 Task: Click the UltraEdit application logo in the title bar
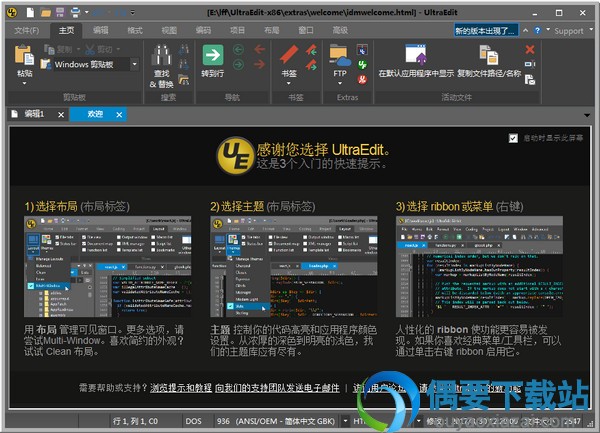tap(12, 13)
